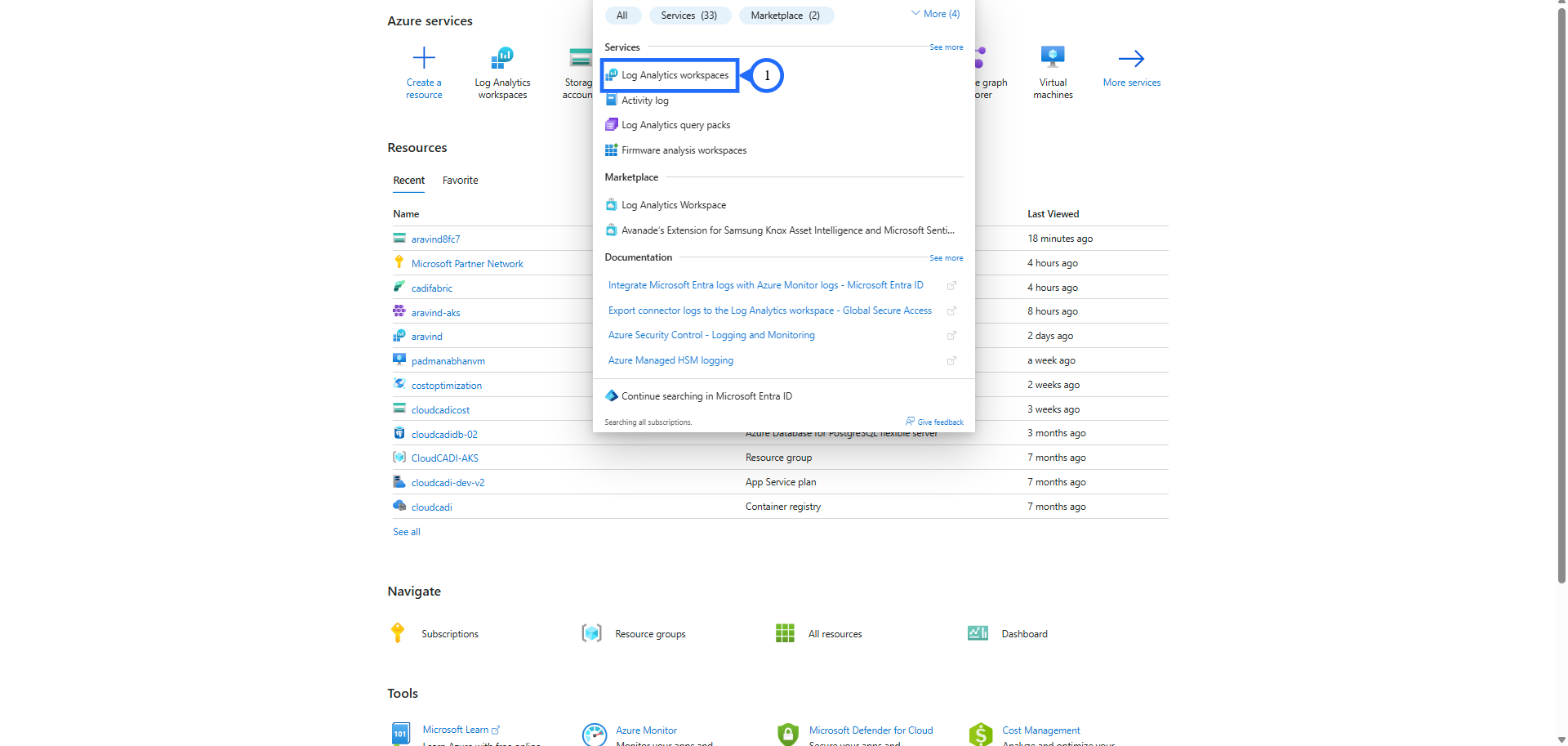The width and height of the screenshot is (1568, 746).
Task: Click See all resources link
Action: coord(407,532)
